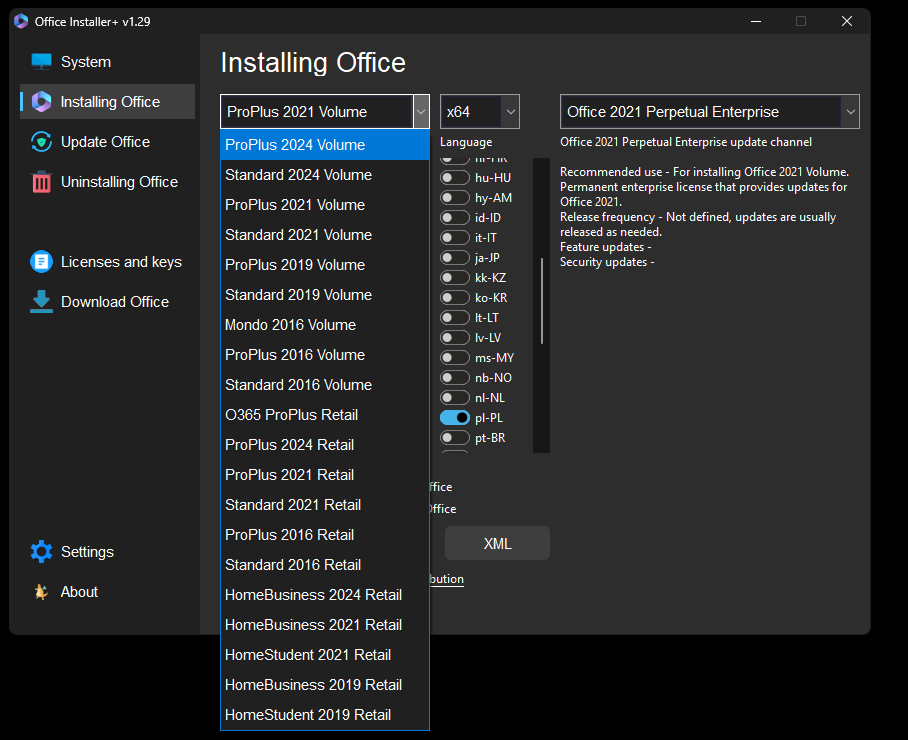This screenshot has height=740, width=908.
Task: Toggle the lt-LT language switch
Action: tap(455, 317)
